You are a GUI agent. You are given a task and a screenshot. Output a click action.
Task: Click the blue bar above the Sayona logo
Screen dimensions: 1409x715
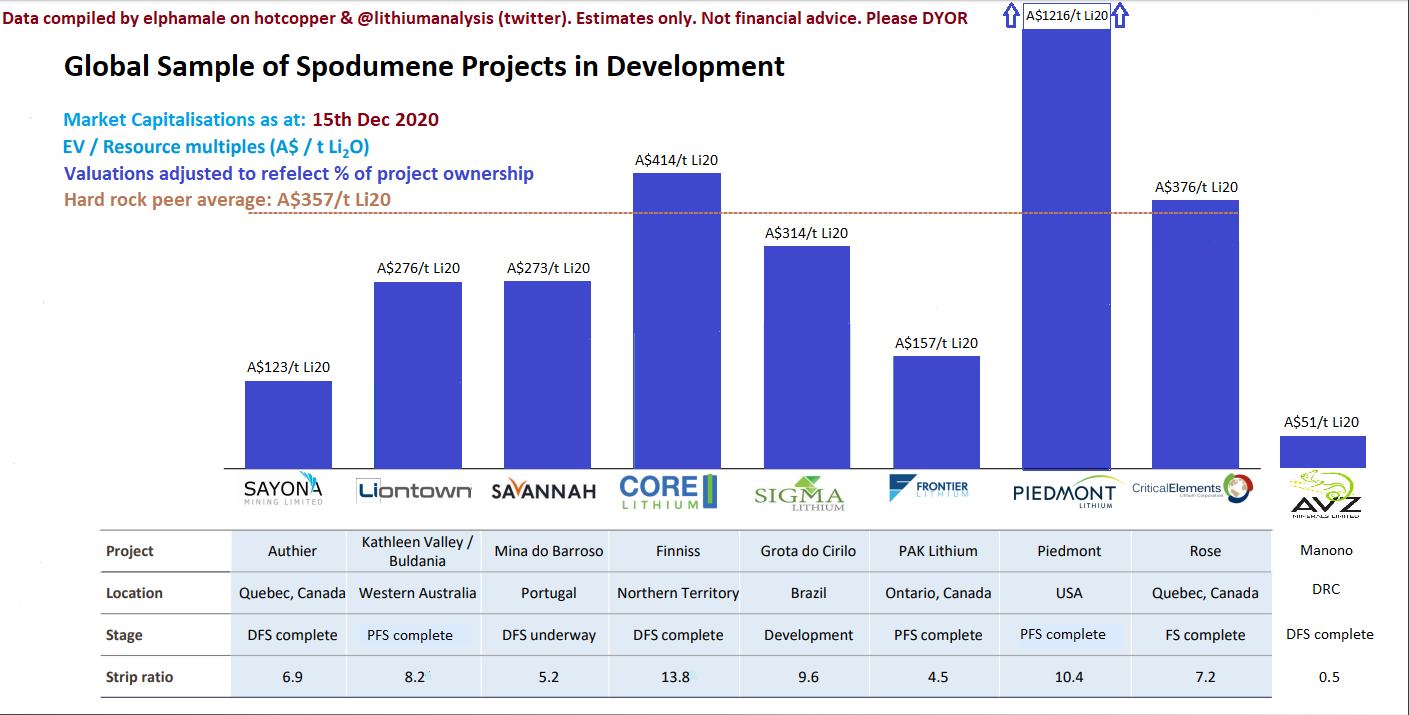point(288,424)
